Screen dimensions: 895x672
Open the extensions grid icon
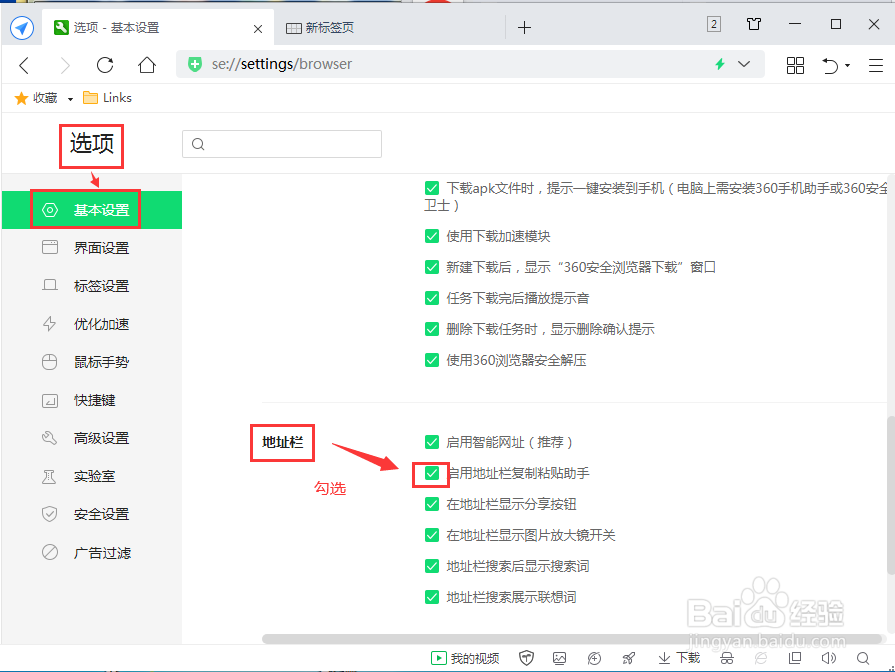pyautogui.click(x=795, y=65)
